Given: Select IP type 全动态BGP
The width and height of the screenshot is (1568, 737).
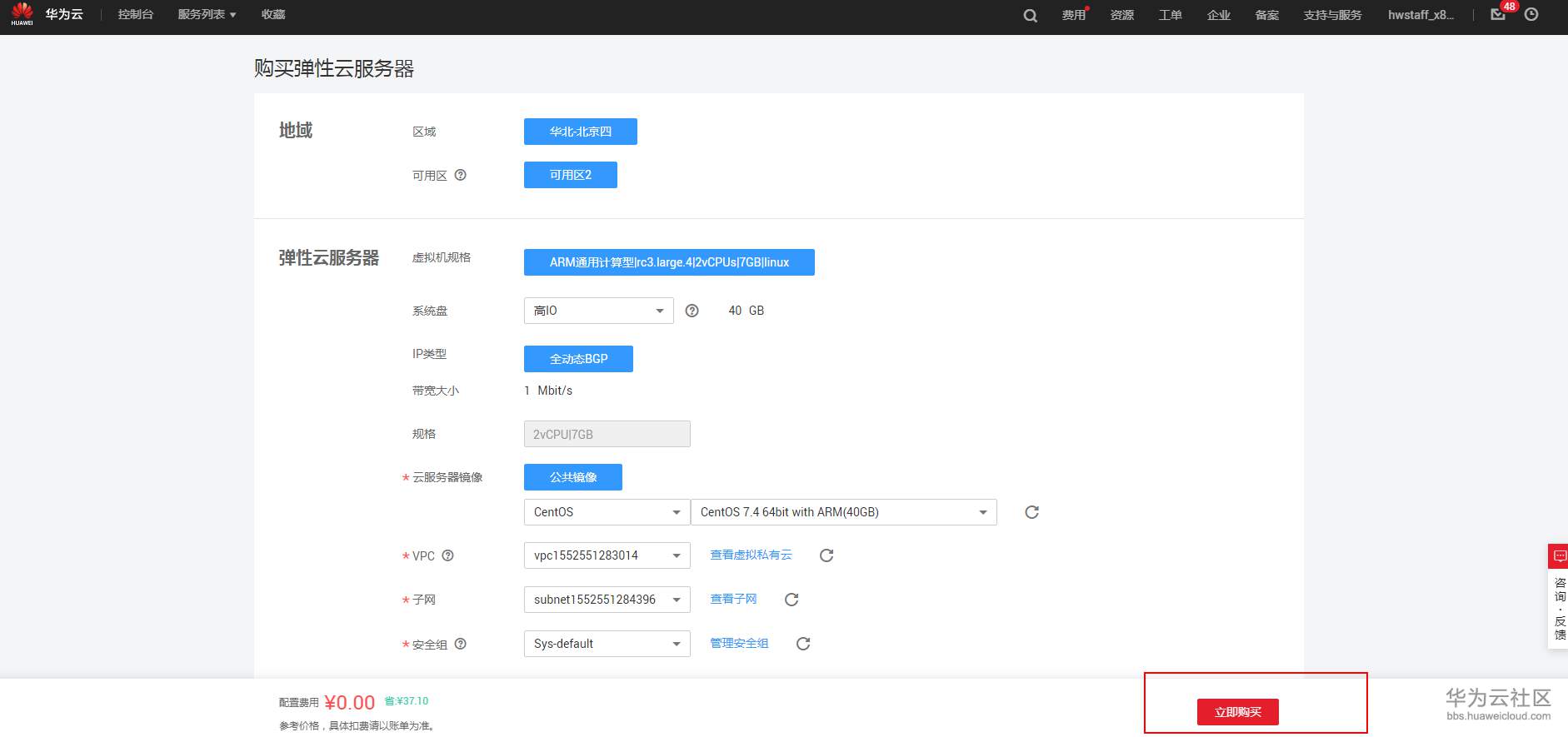Looking at the screenshot, I should tap(578, 359).
